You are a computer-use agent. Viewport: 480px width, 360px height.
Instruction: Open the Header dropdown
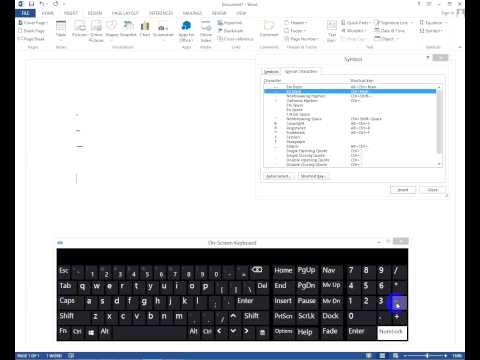(x=295, y=23)
